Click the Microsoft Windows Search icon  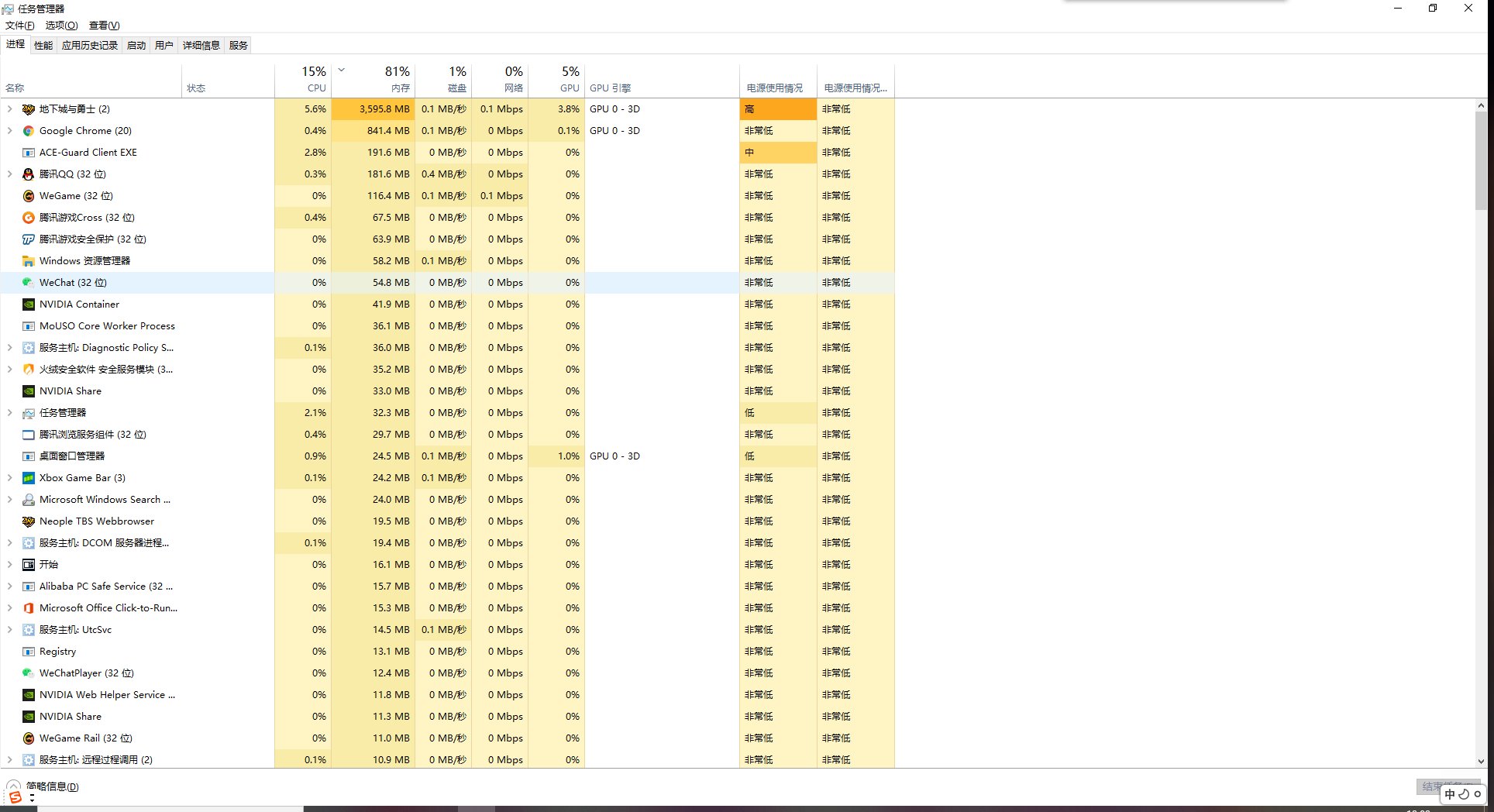click(x=29, y=500)
